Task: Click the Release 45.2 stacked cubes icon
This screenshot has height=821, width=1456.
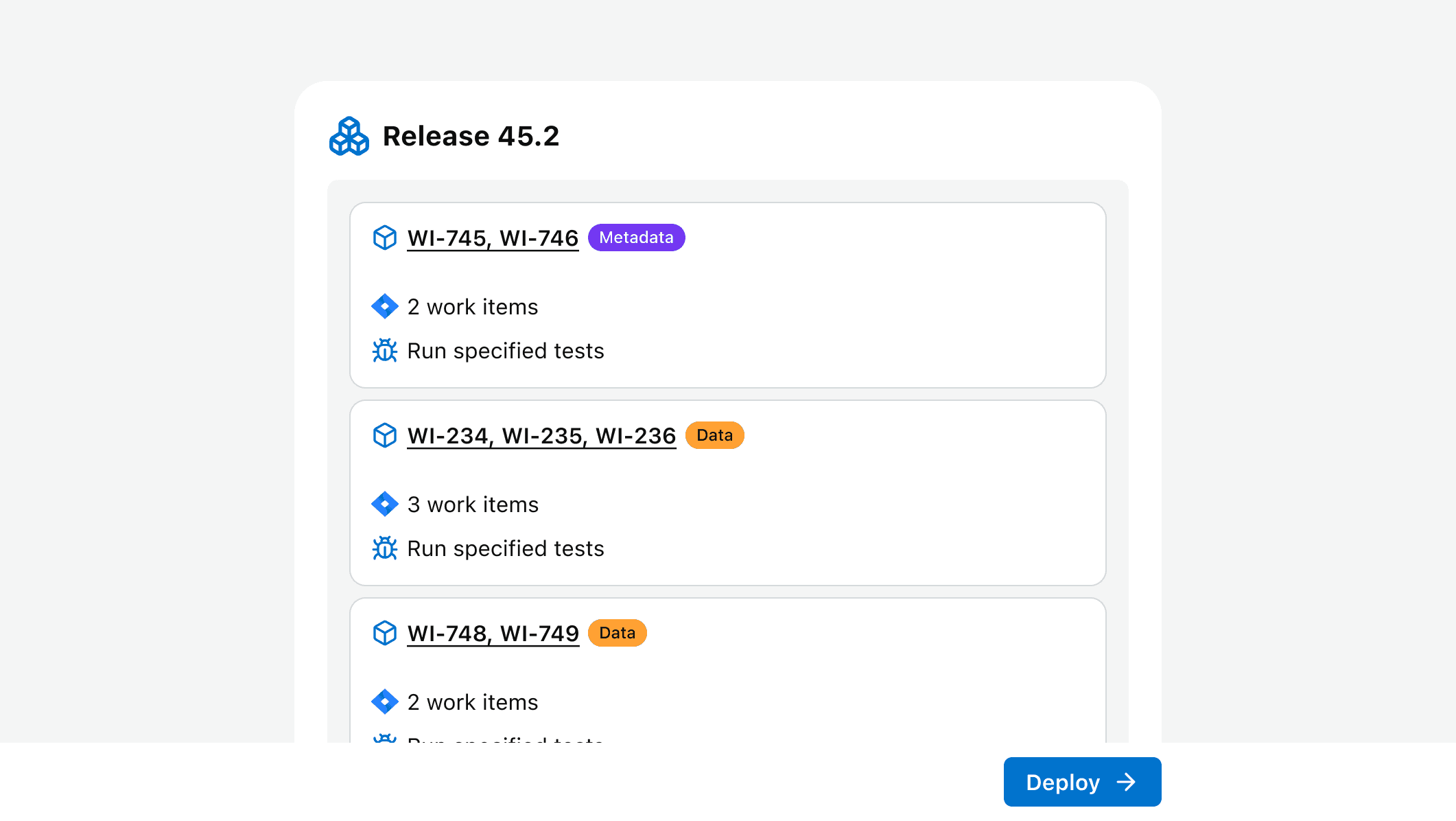Action: tap(349, 136)
